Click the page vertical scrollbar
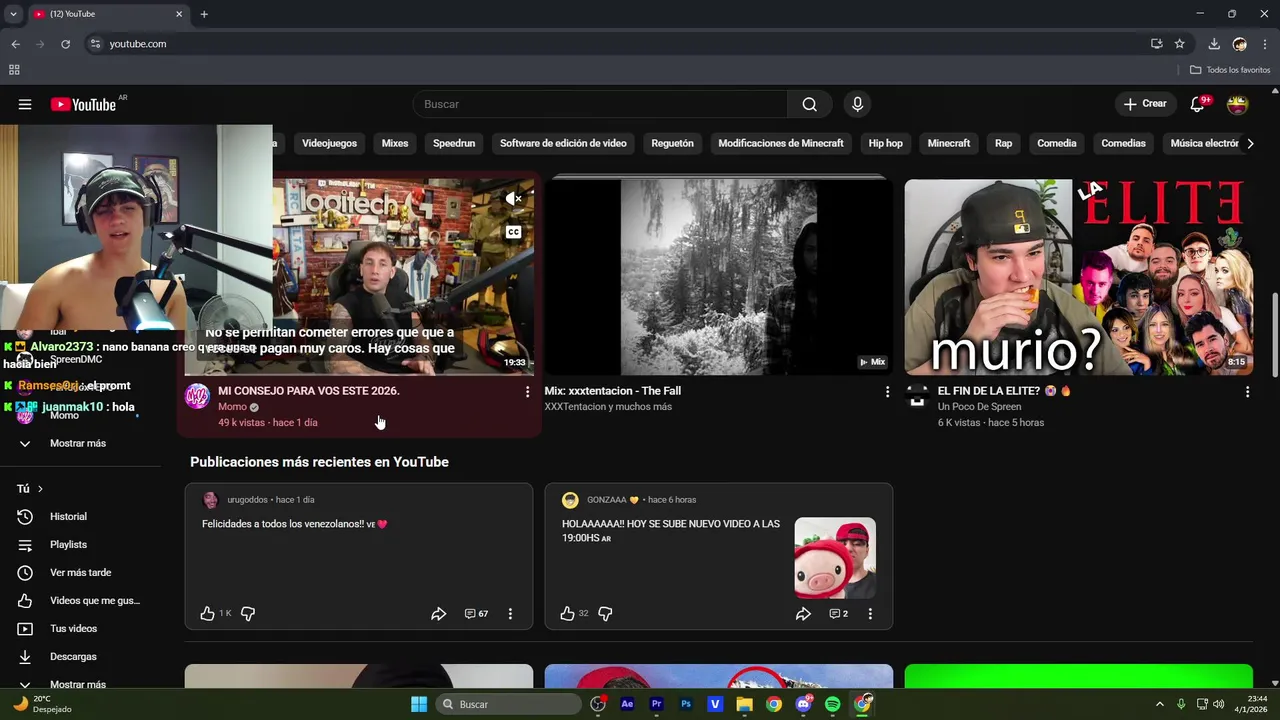1280x720 pixels. (1274, 335)
